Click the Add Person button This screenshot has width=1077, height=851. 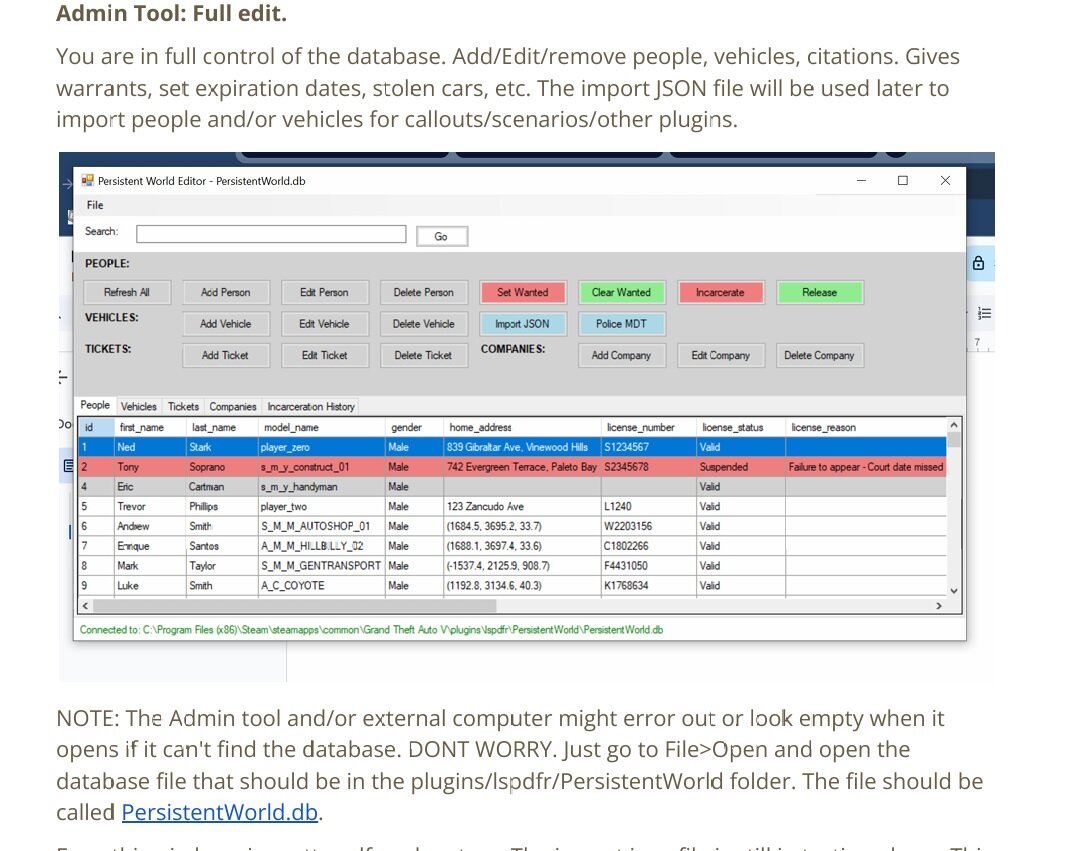tap(225, 293)
